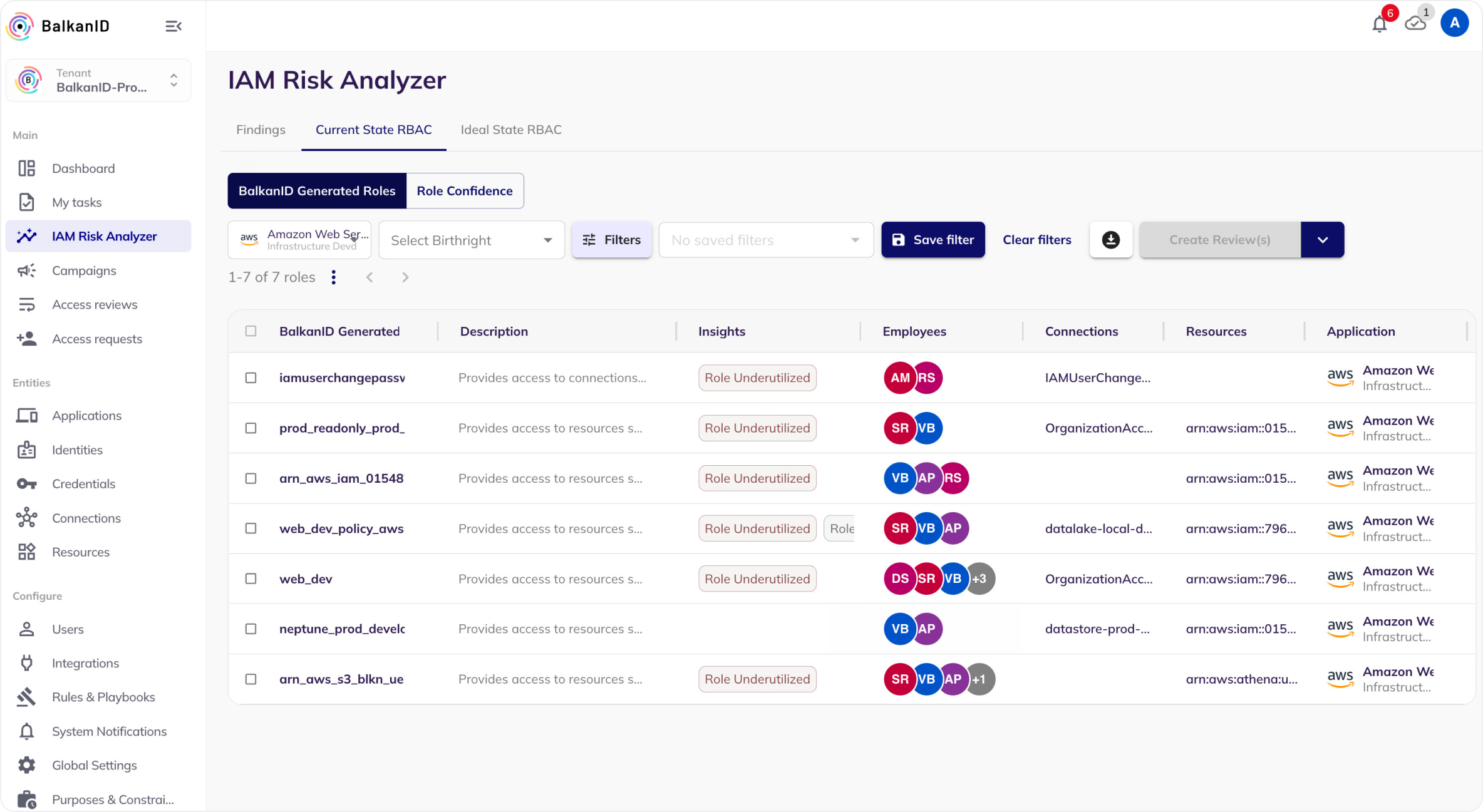Tick the select-all header checkbox
This screenshot has width=1483, height=812.
coord(251,331)
